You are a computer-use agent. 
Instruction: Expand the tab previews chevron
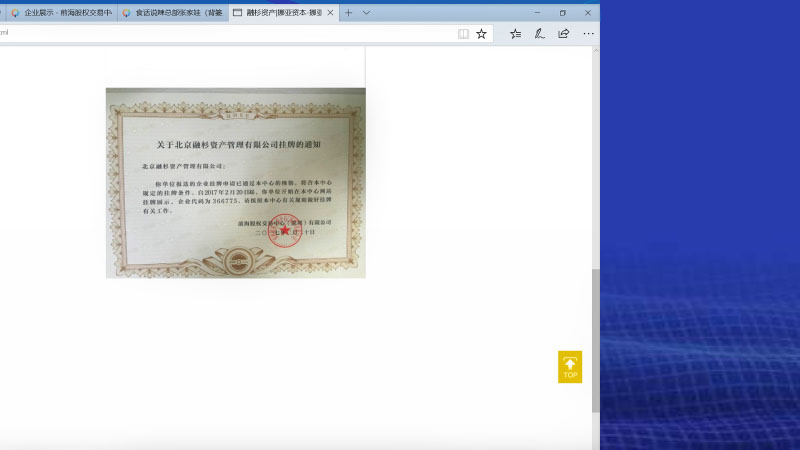(x=366, y=13)
